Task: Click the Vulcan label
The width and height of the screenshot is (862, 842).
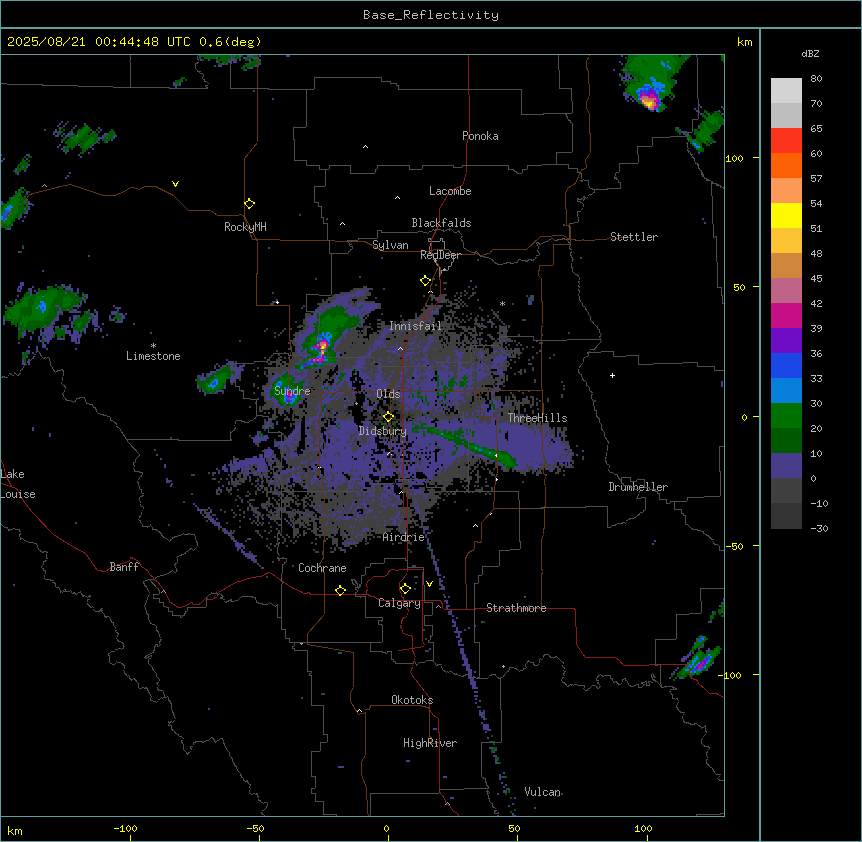Action: pyautogui.click(x=543, y=792)
